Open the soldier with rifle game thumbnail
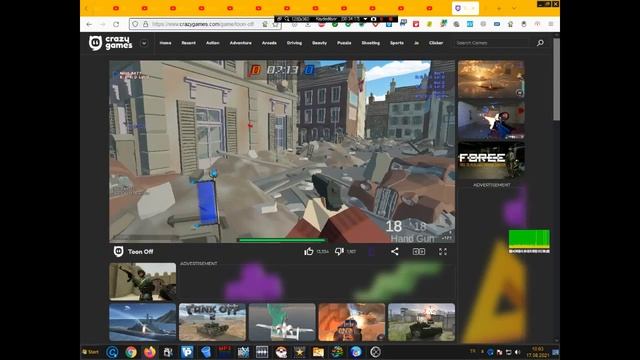640x360 pixels. 142,282
